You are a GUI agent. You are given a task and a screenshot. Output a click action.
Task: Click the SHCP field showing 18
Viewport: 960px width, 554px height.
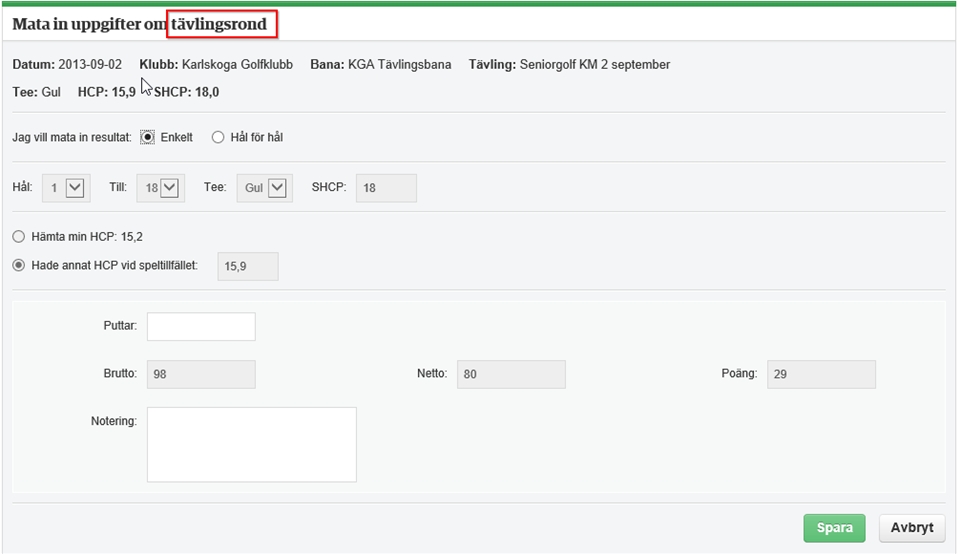(x=386, y=188)
